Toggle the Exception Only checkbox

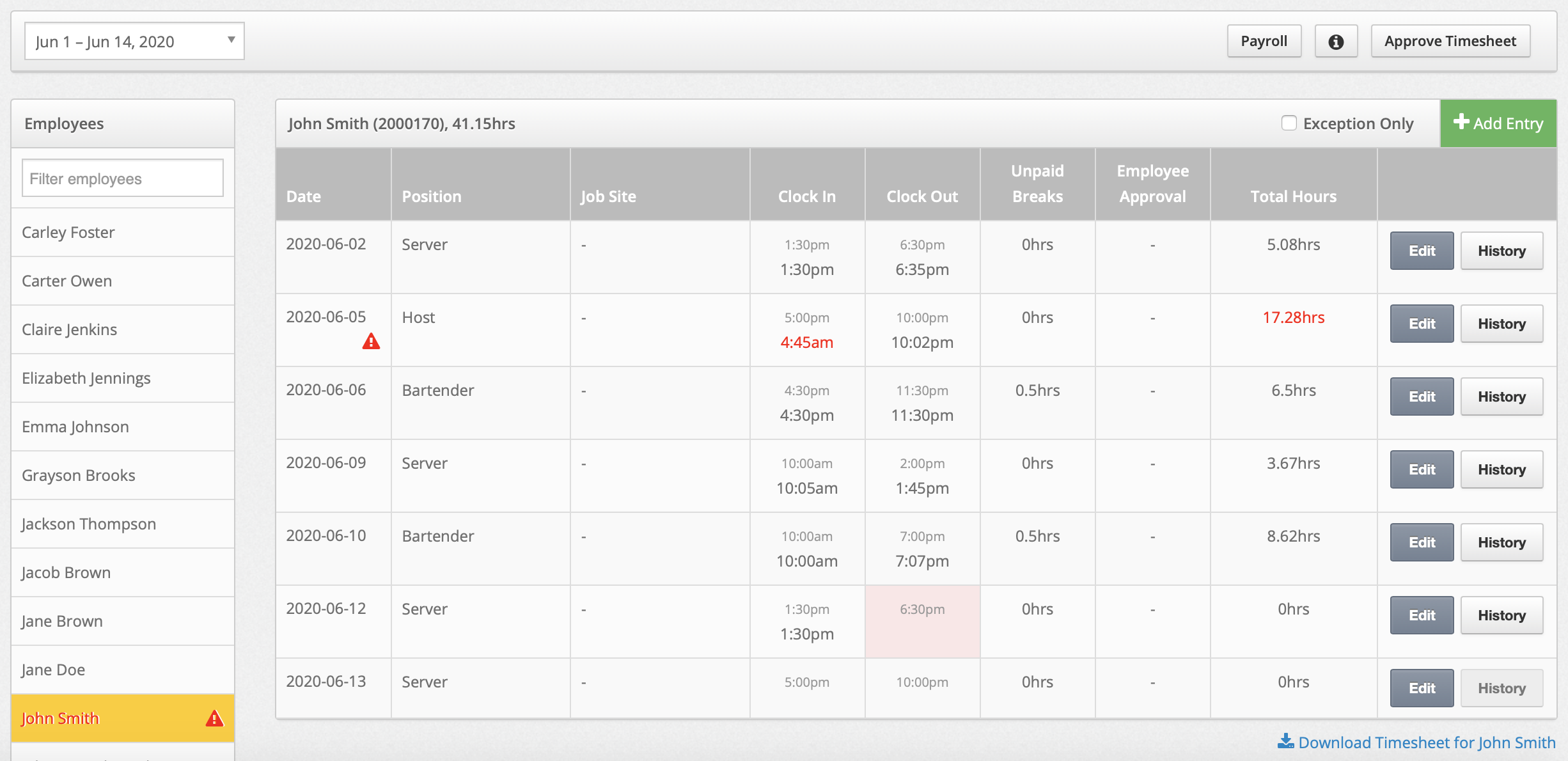pyautogui.click(x=1289, y=123)
